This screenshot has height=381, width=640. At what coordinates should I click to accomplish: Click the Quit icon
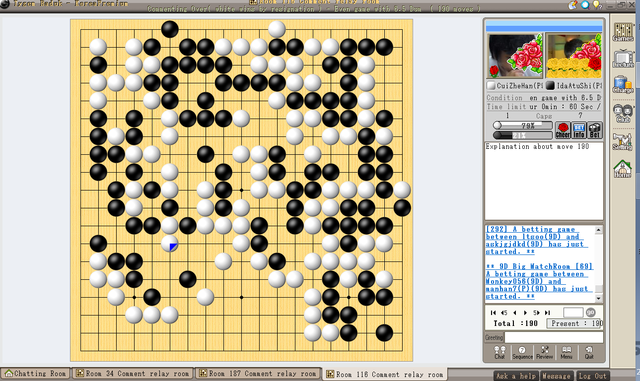point(589,352)
